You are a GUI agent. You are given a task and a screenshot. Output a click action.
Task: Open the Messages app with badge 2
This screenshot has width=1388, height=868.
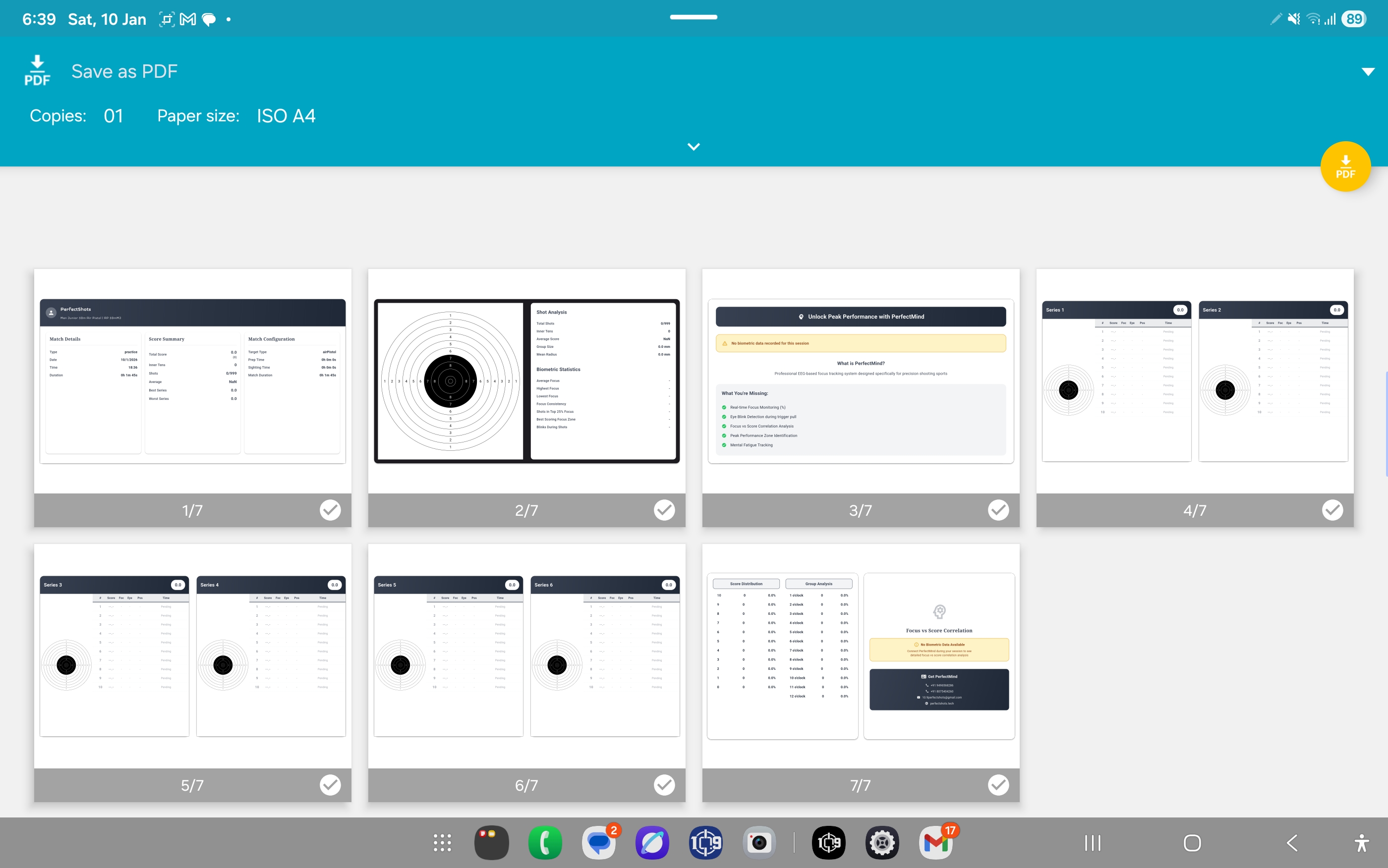point(598,843)
